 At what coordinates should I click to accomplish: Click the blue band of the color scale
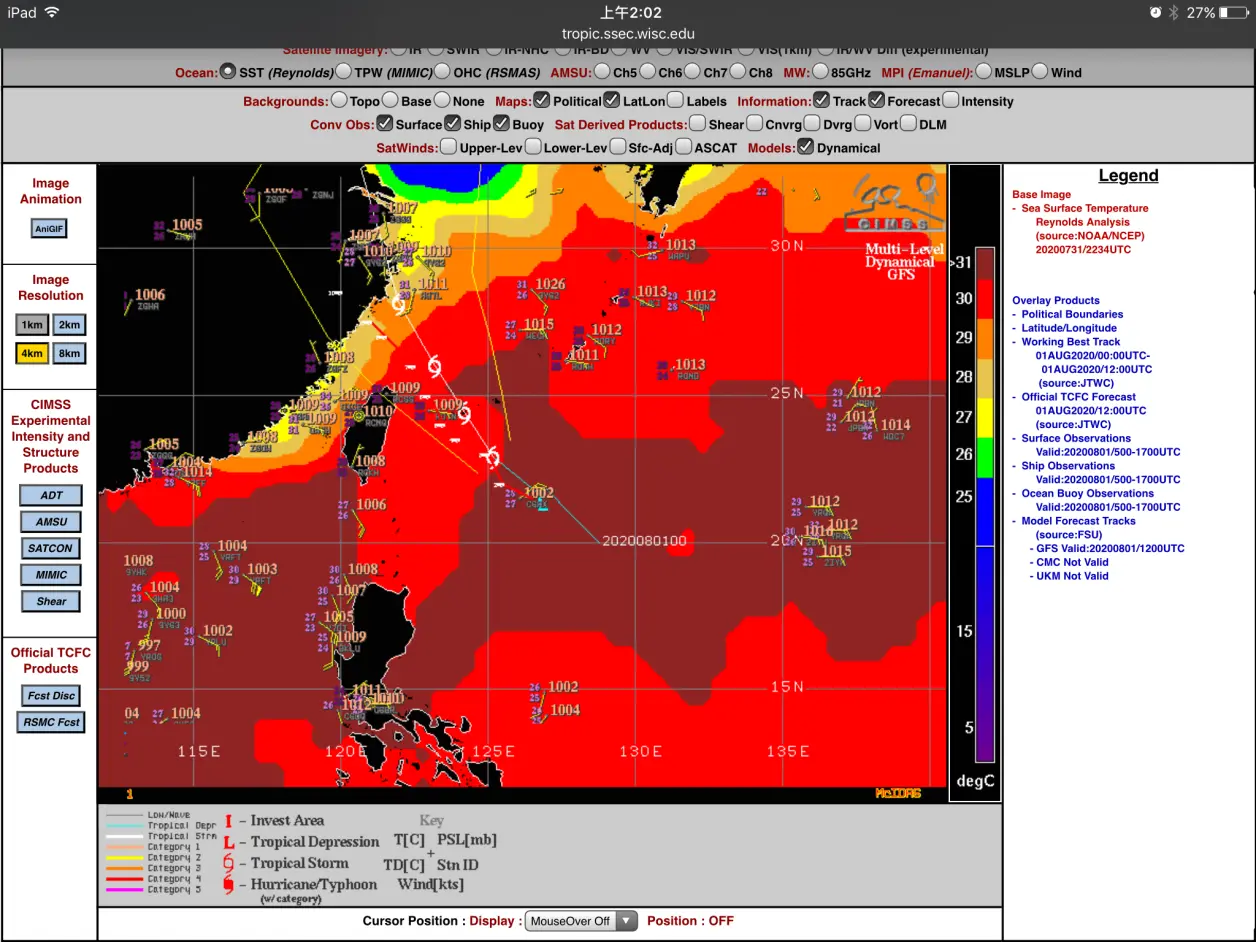click(987, 512)
